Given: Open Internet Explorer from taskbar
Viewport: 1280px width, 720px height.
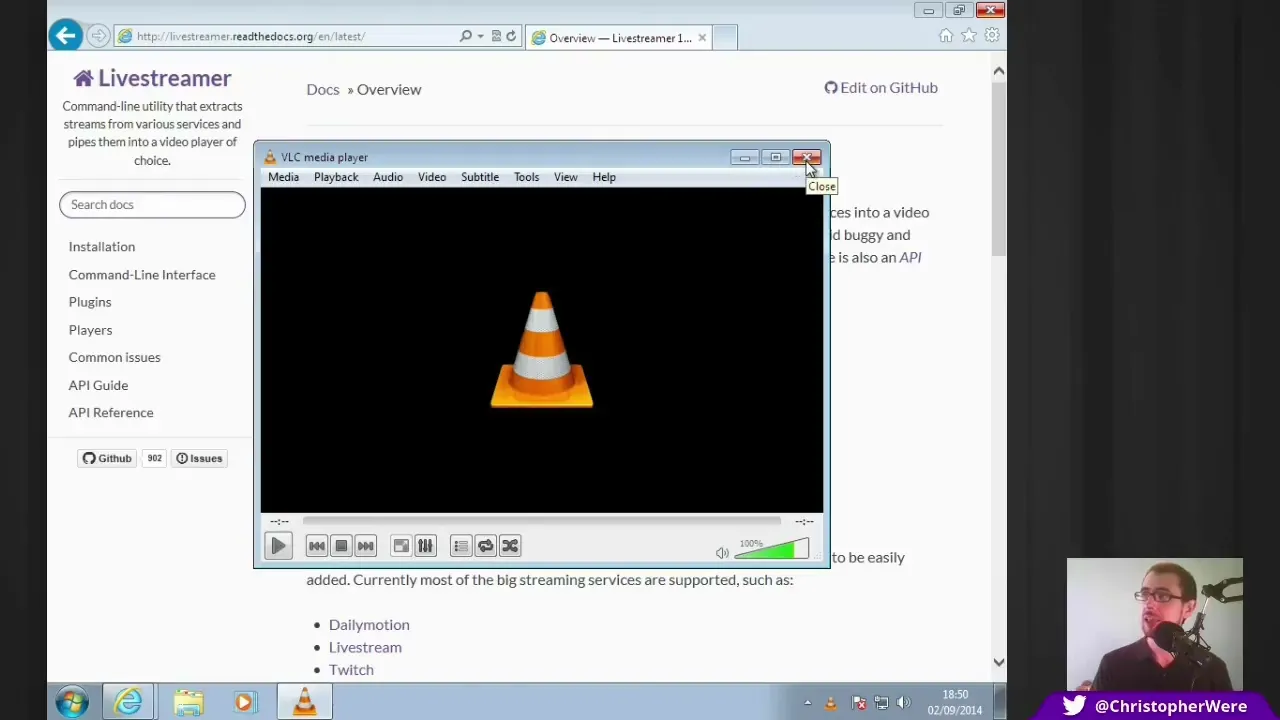Looking at the screenshot, I should [129, 702].
